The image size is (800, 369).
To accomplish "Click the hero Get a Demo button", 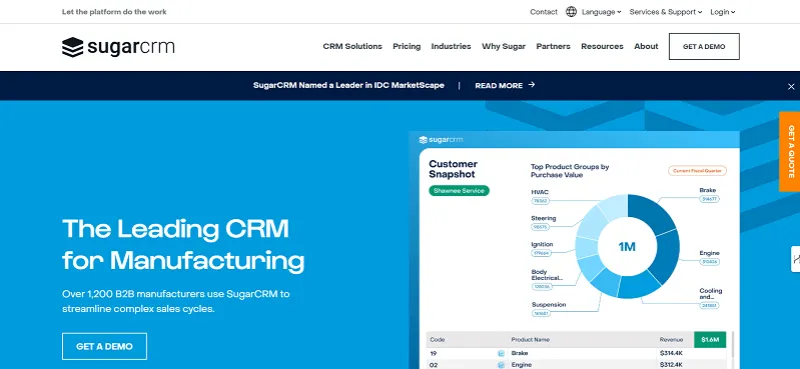I will 105,346.
